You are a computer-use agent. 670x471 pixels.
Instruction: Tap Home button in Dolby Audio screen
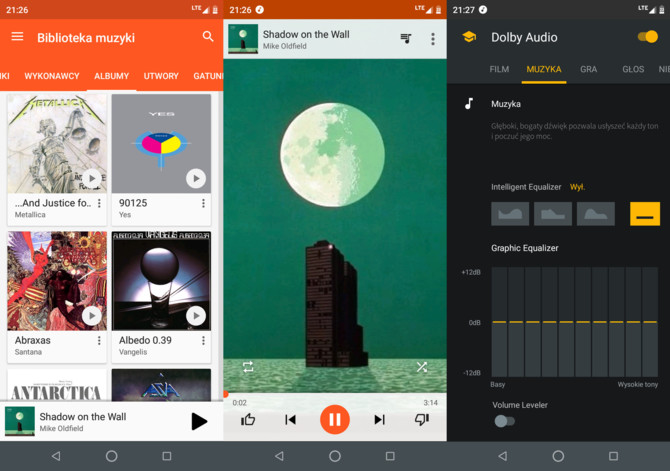[x=558, y=456]
